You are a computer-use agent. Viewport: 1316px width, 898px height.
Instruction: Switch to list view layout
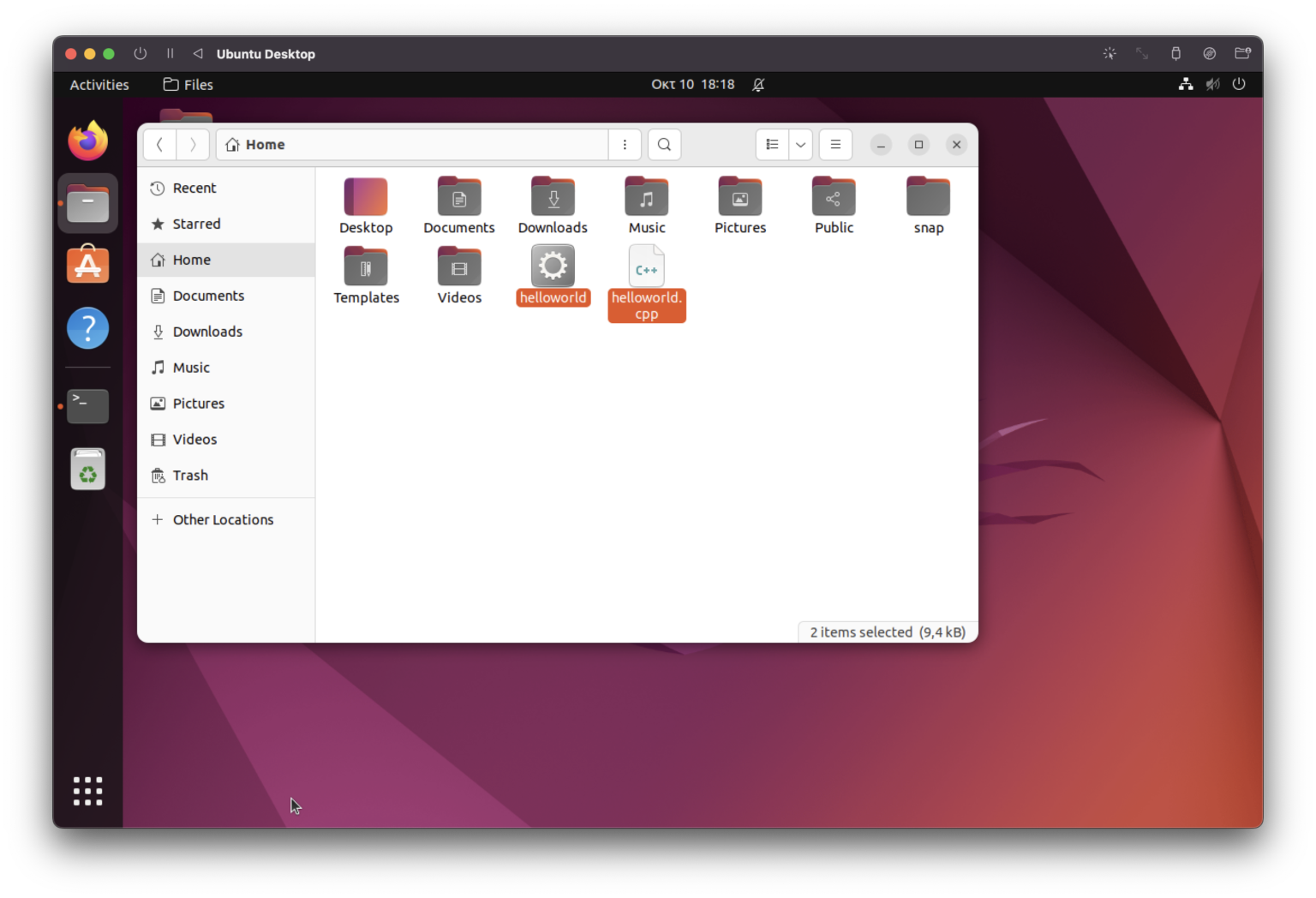tap(772, 145)
